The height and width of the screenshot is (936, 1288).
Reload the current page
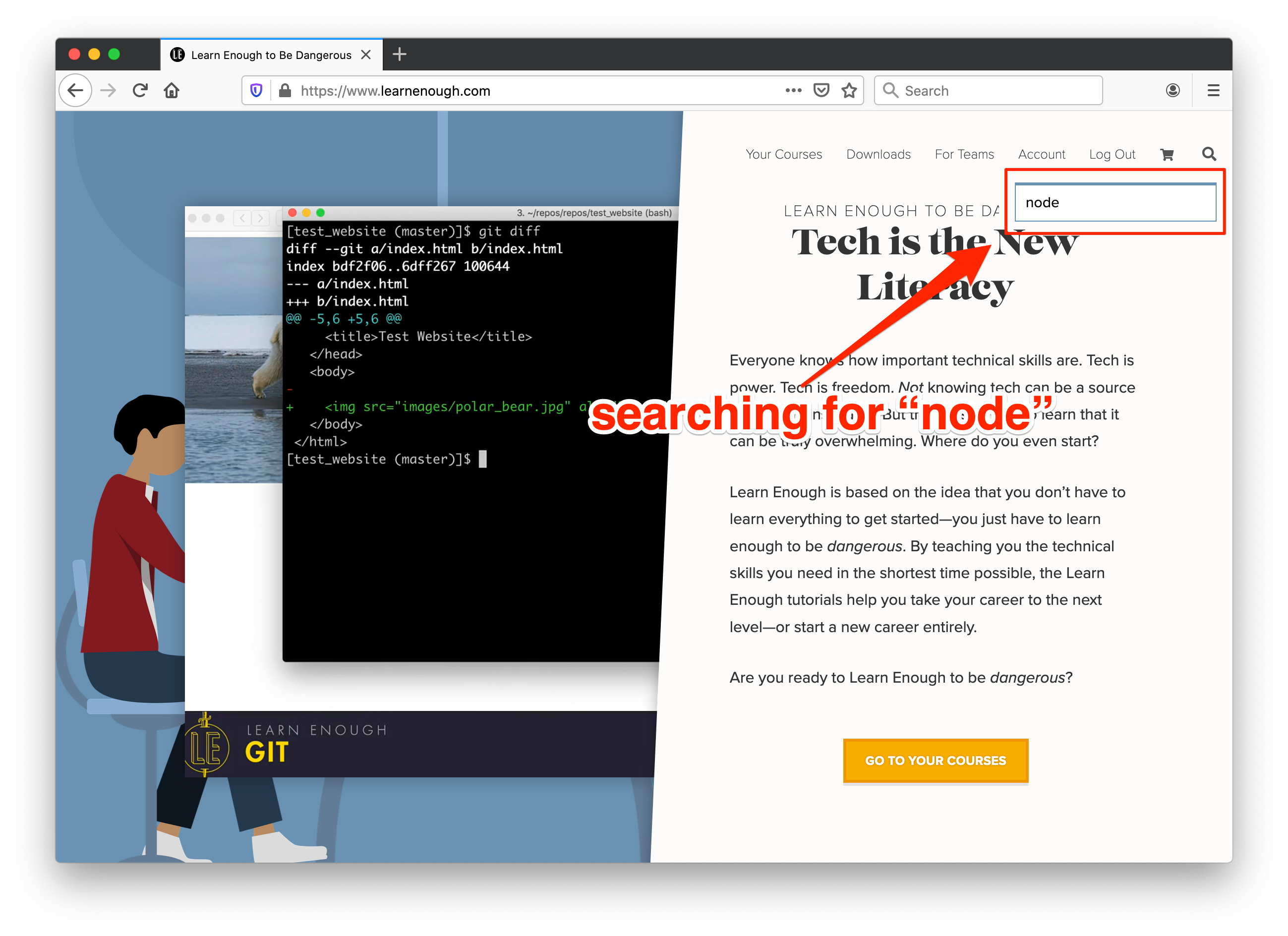click(x=140, y=90)
